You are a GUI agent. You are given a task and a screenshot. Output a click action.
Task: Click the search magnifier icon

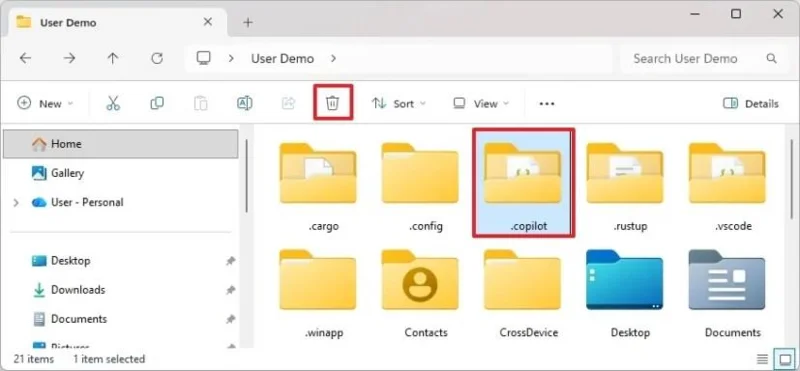pos(771,59)
